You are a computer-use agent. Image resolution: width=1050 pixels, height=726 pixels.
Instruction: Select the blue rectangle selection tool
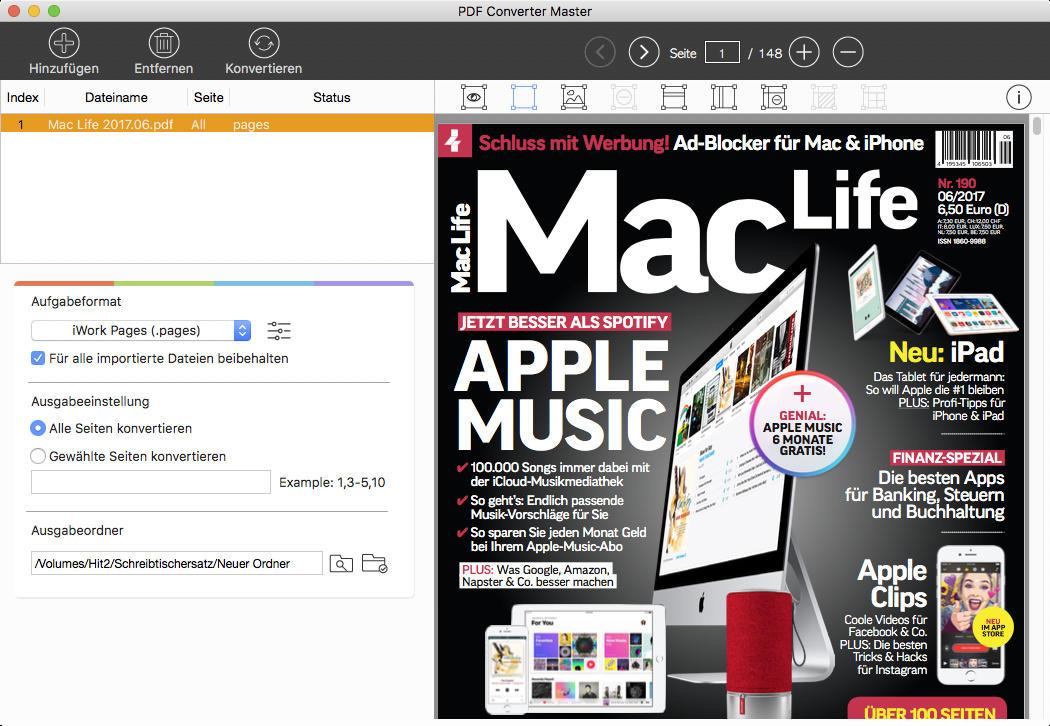(524, 97)
